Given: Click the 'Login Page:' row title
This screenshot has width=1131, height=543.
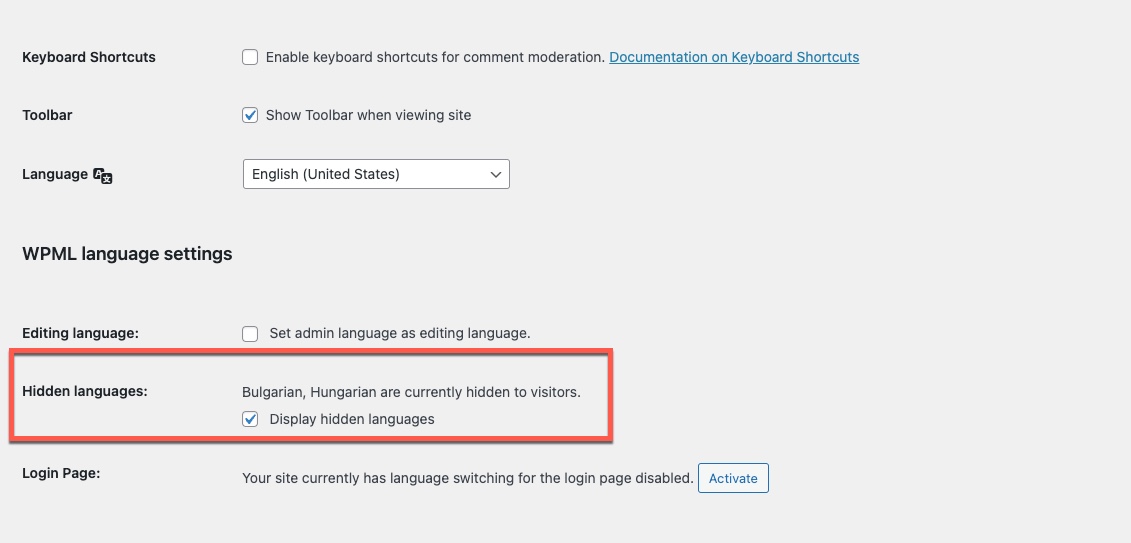Looking at the screenshot, I should coord(61,473).
